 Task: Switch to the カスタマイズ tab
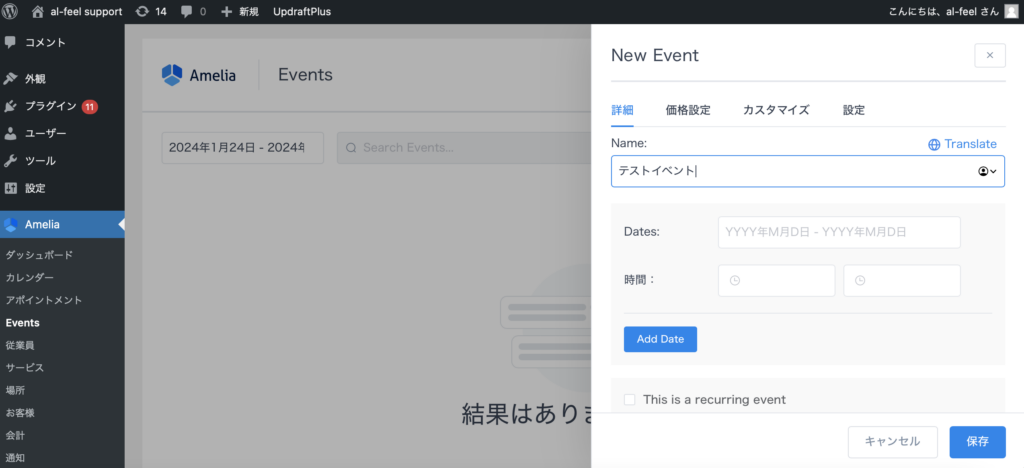point(775,110)
